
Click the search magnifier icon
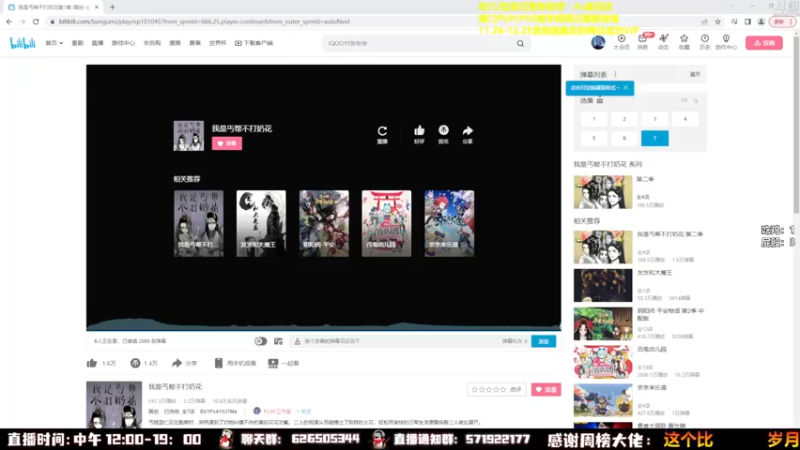[520, 43]
